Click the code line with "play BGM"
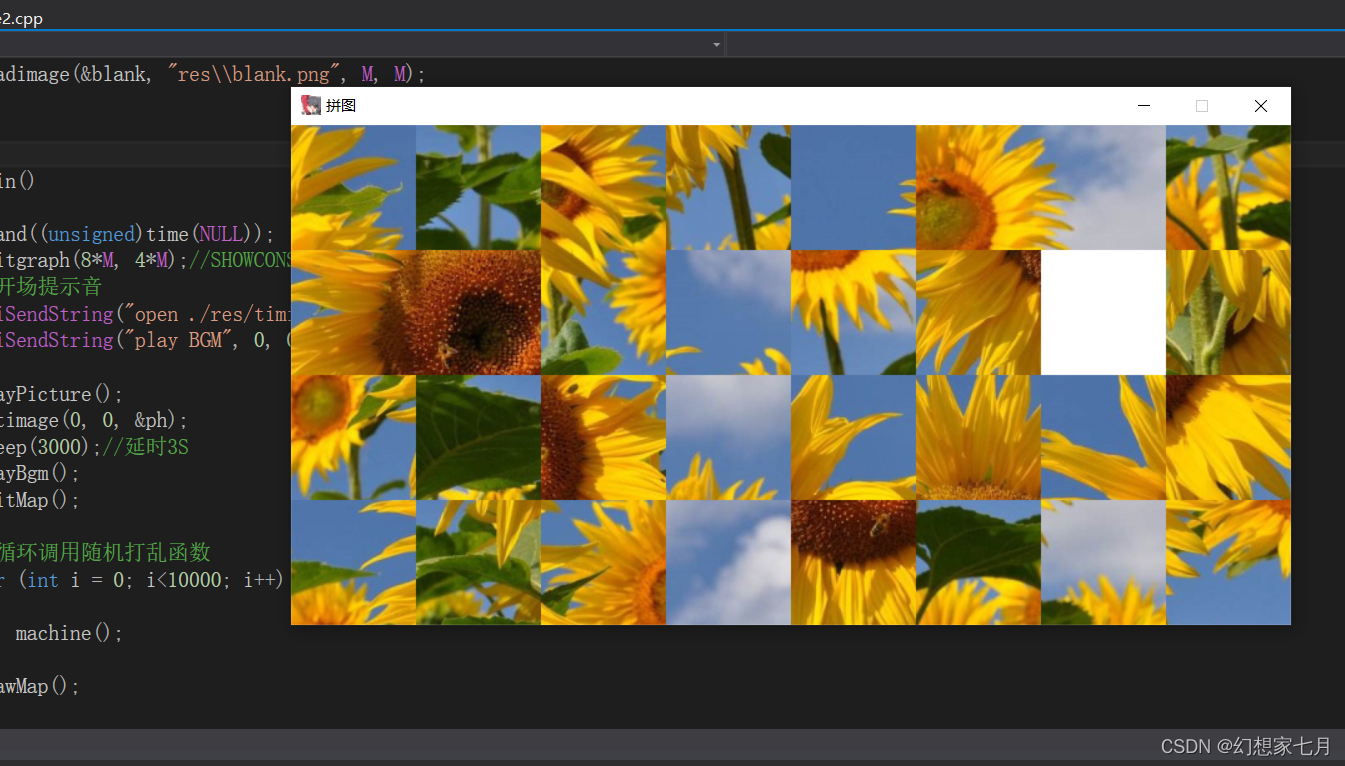The image size is (1345, 766). click(146, 340)
